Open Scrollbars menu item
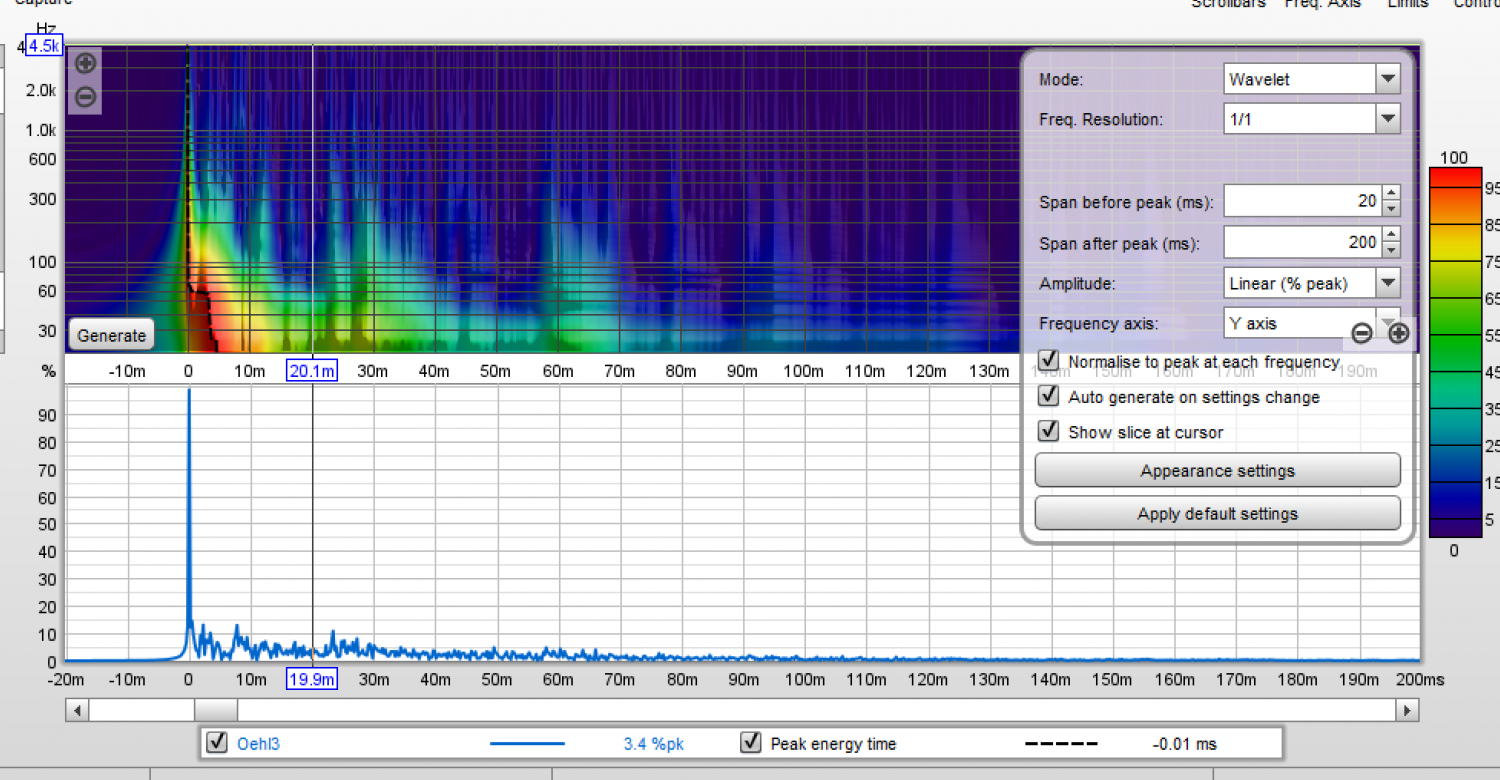The width and height of the screenshot is (1500, 780). tap(1228, 4)
